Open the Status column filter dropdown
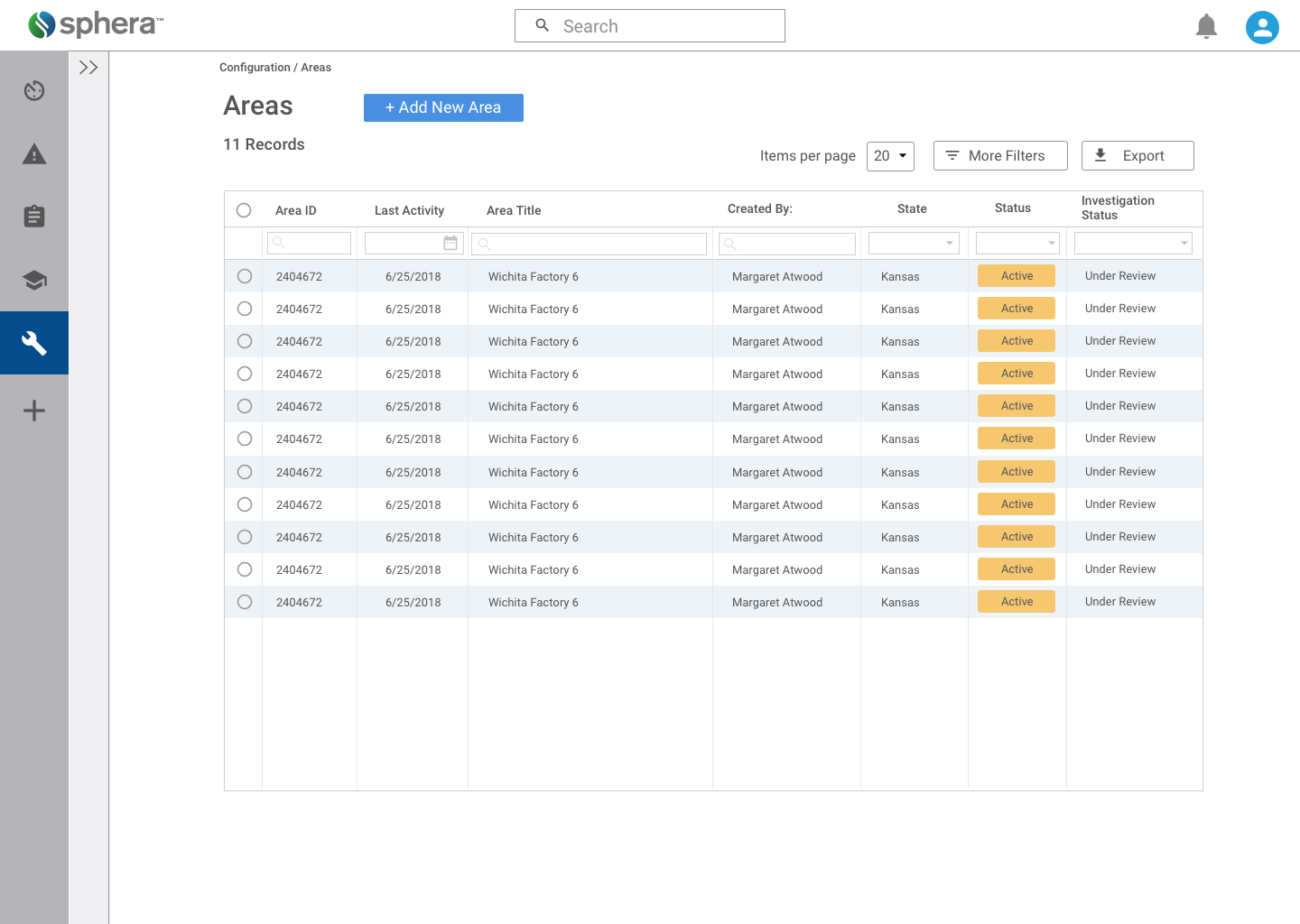This screenshot has width=1300, height=924. click(x=1017, y=243)
